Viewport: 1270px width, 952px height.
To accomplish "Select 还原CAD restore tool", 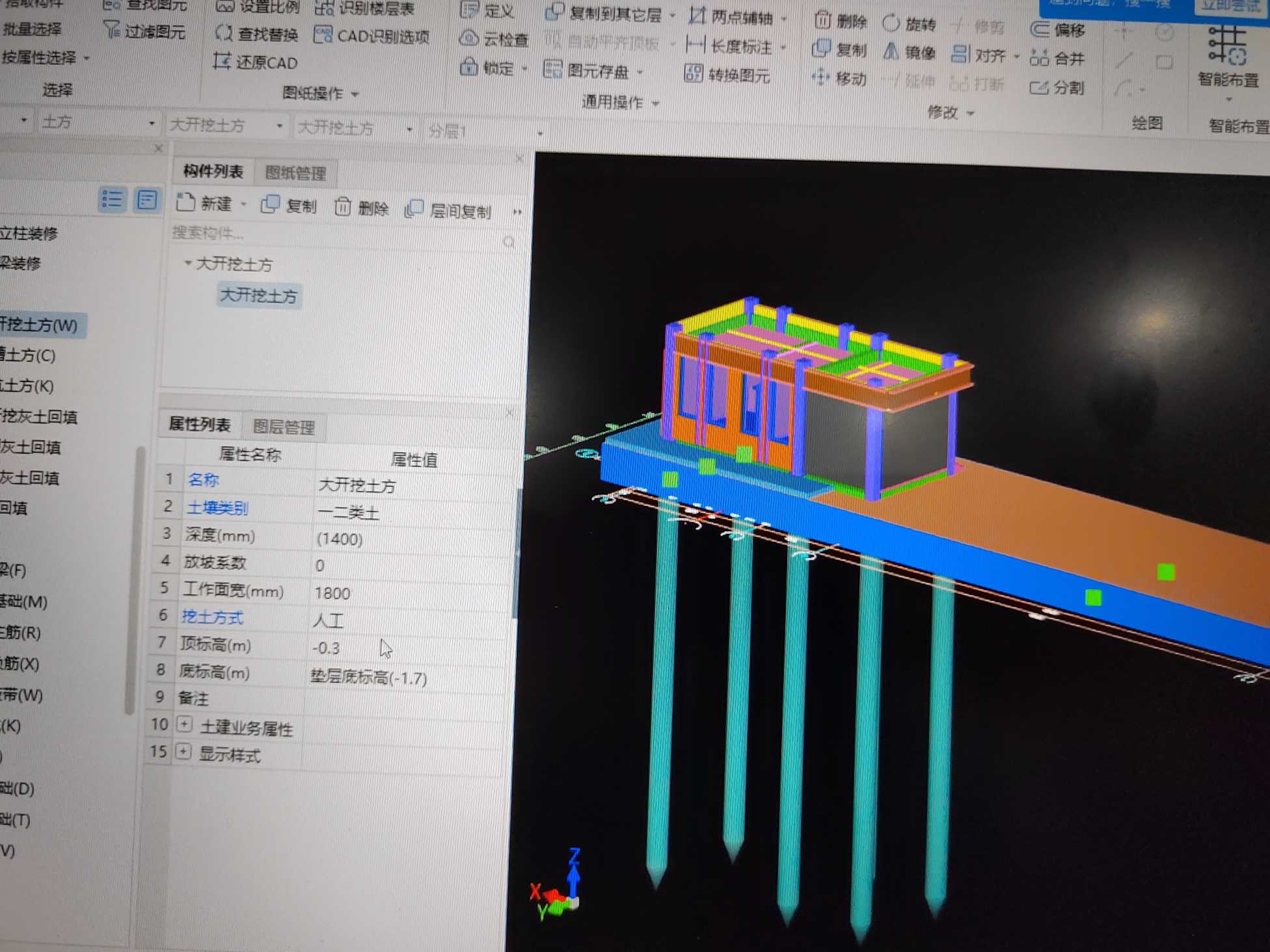I will pos(255,62).
